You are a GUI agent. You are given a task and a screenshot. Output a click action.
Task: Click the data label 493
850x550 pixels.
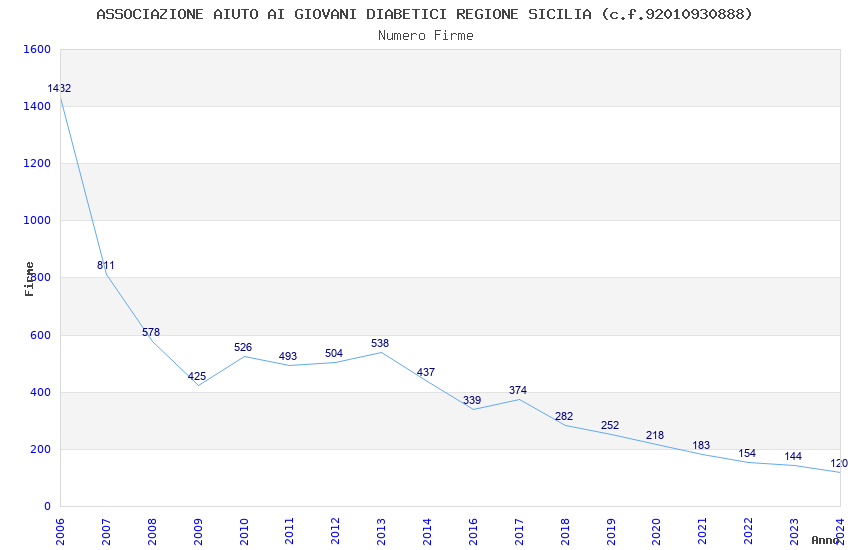coord(288,357)
